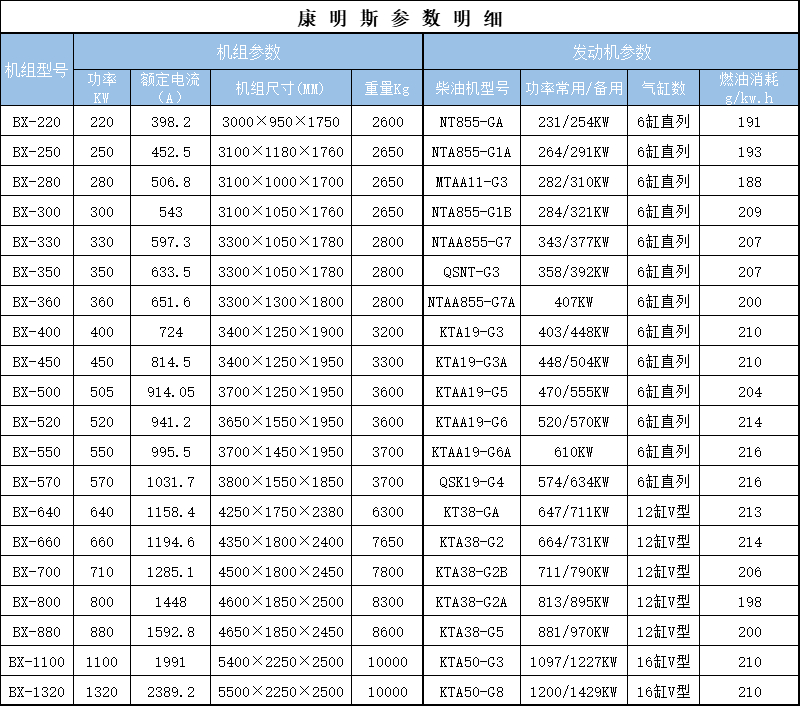Click the NT855-GA engine model cell
This screenshot has height=706, width=800.
tap(472, 121)
